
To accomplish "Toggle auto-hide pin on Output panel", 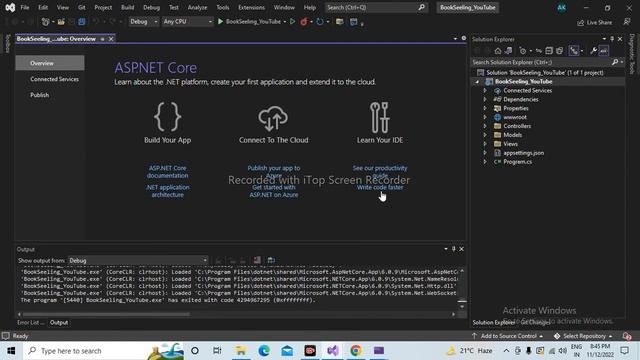I will (x=453, y=249).
